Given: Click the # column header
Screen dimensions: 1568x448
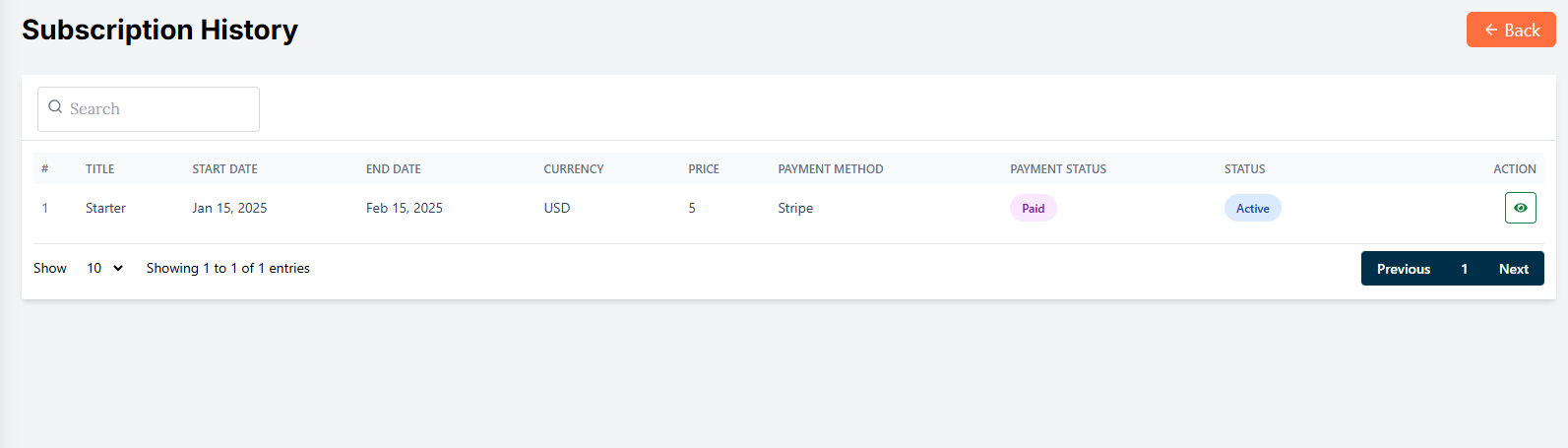Looking at the screenshot, I should click(x=44, y=169).
